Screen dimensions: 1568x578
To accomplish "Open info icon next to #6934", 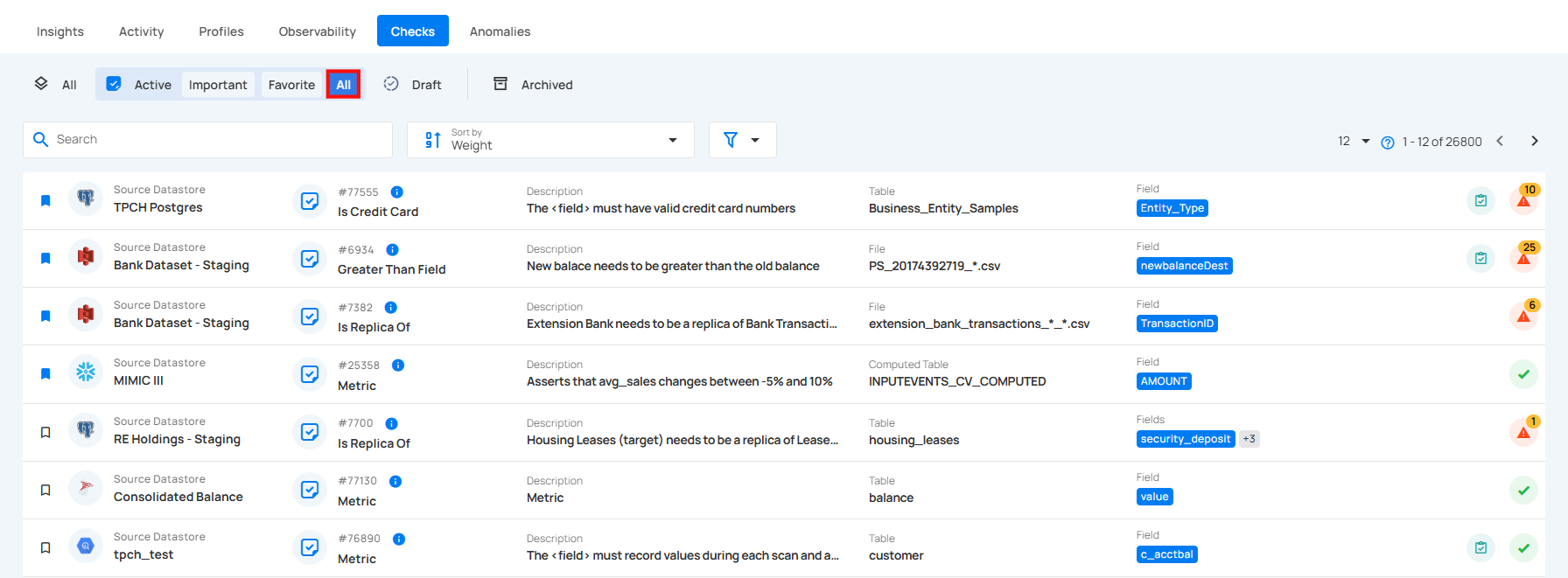I will point(393,250).
